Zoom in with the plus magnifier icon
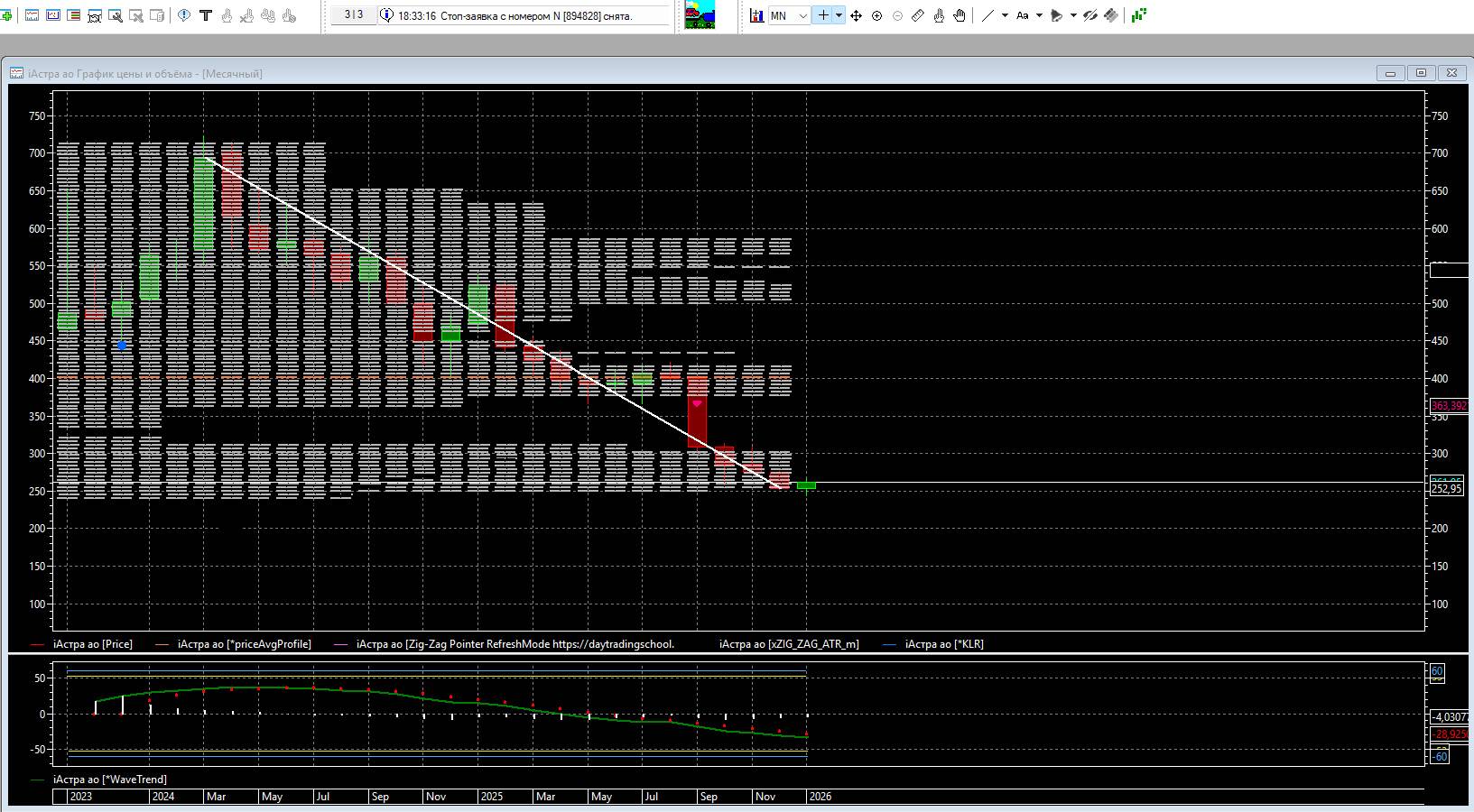 (876, 15)
